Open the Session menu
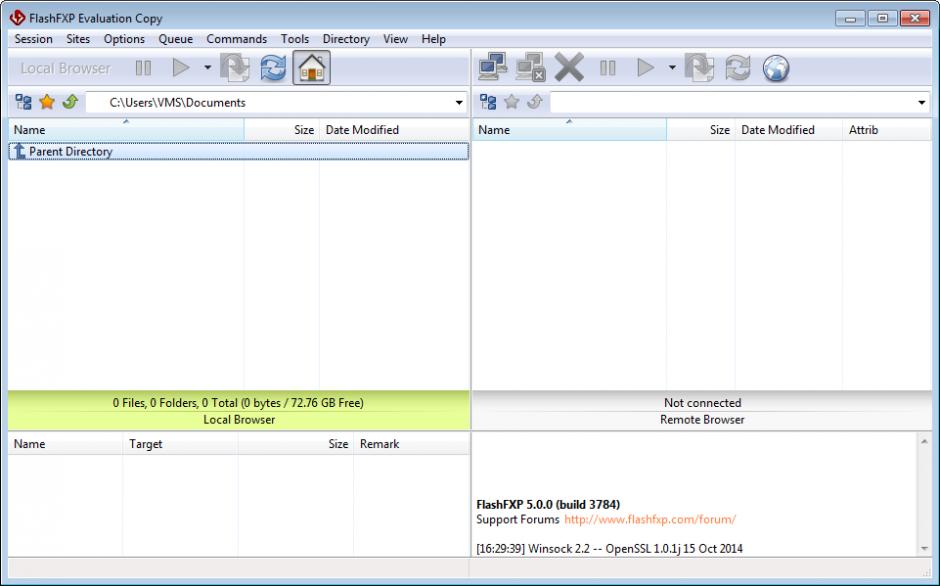Screen dimensions: 940x586 pos(34,39)
